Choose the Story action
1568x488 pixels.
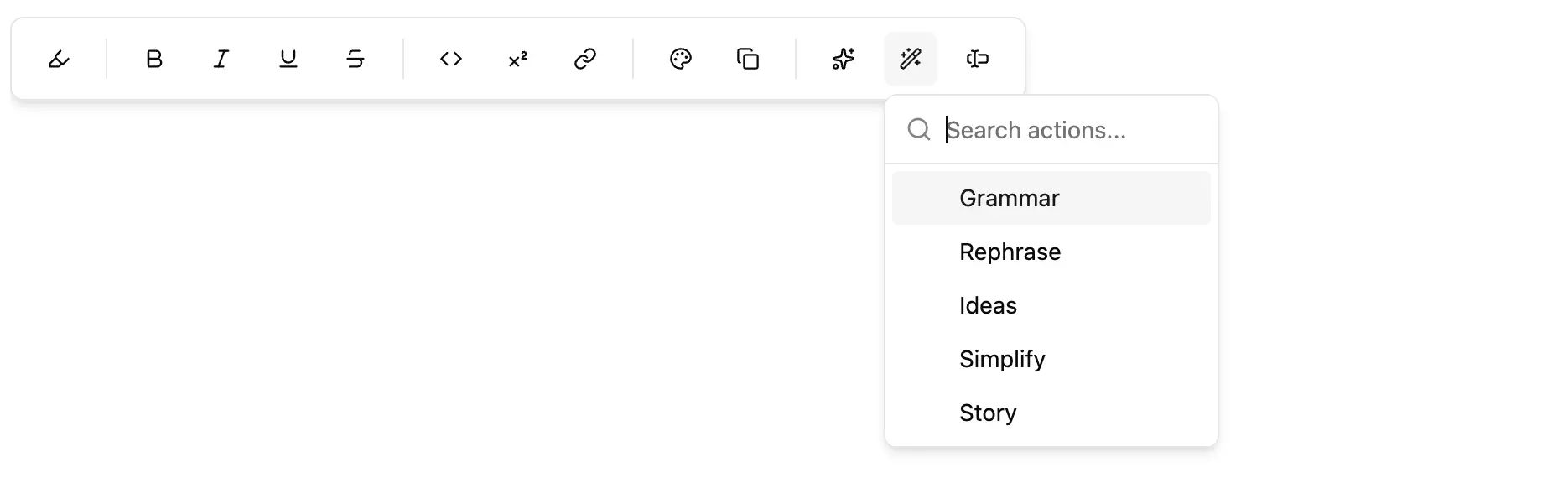pyautogui.click(x=1051, y=413)
